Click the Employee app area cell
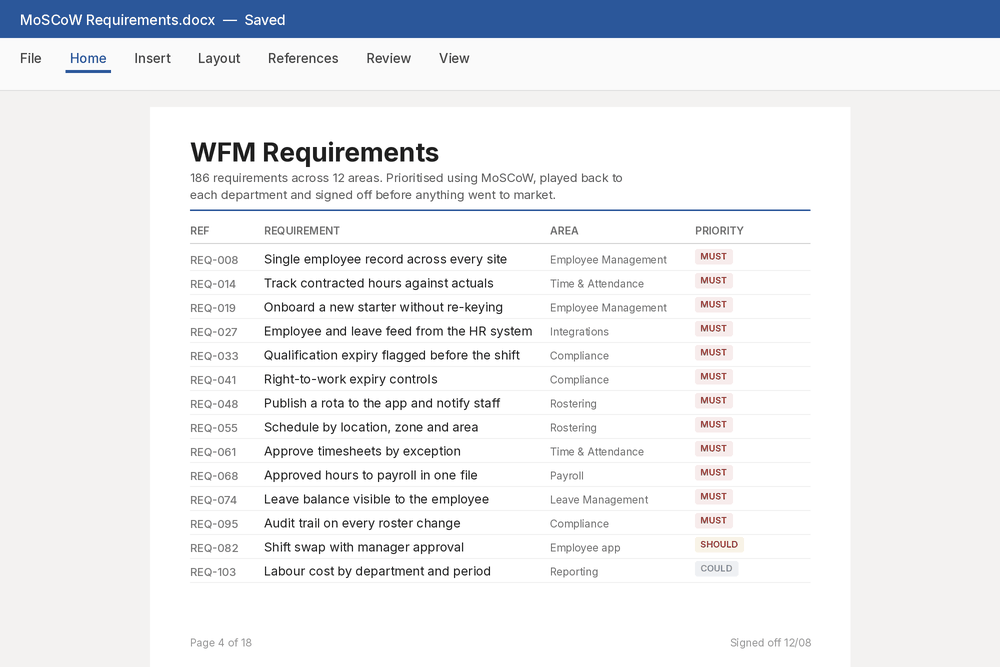The width and height of the screenshot is (1000, 667). pos(585,548)
